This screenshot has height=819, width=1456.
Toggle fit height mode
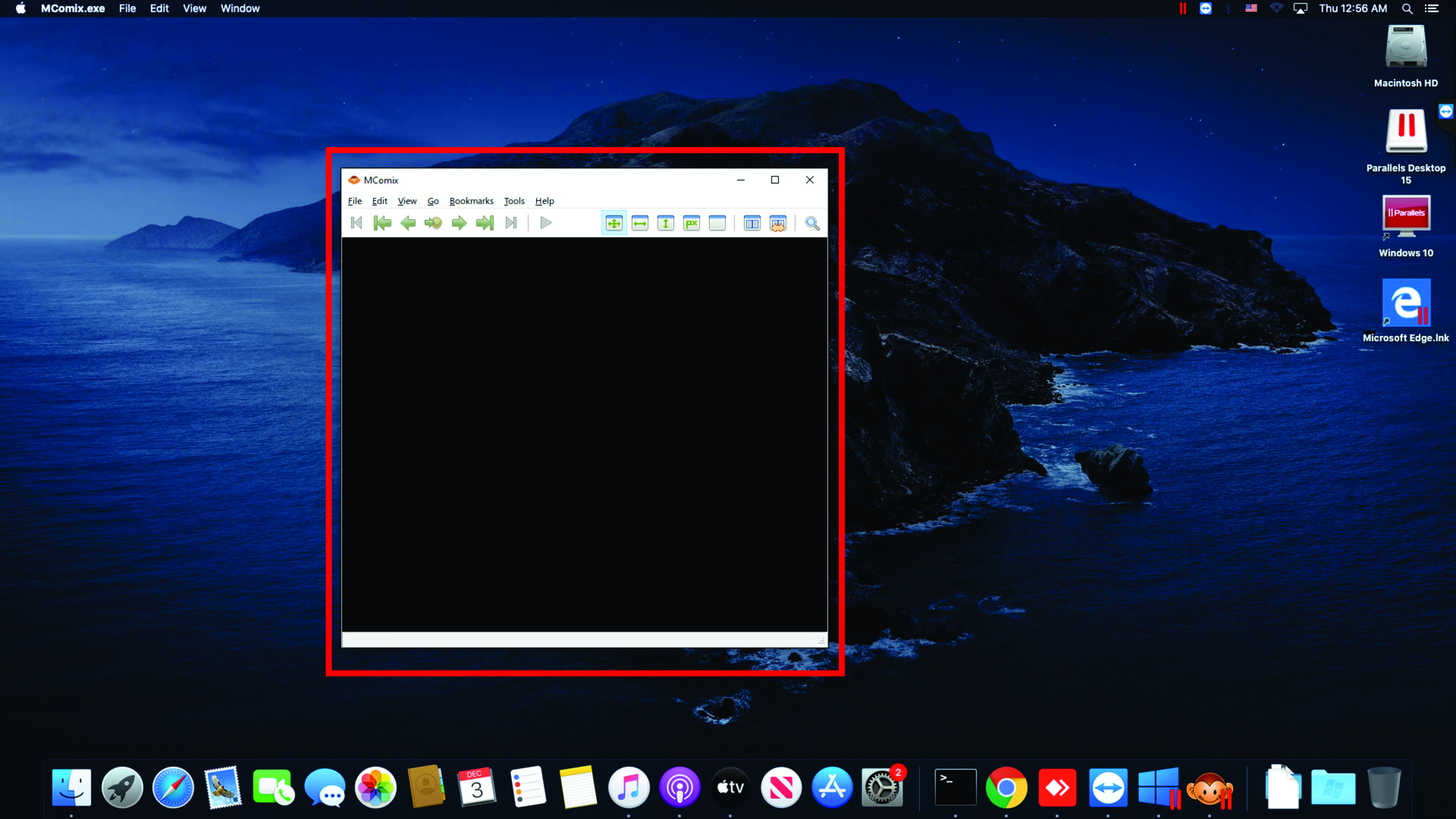coord(666,223)
